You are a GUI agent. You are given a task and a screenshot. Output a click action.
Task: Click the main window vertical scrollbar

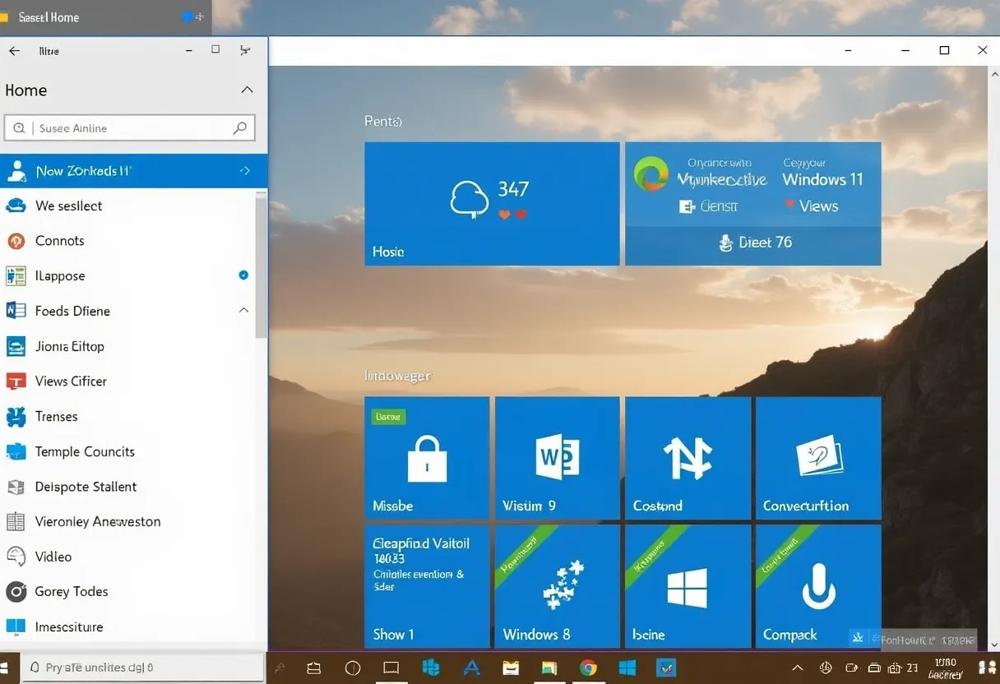pyautogui.click(x=994, y=359)
